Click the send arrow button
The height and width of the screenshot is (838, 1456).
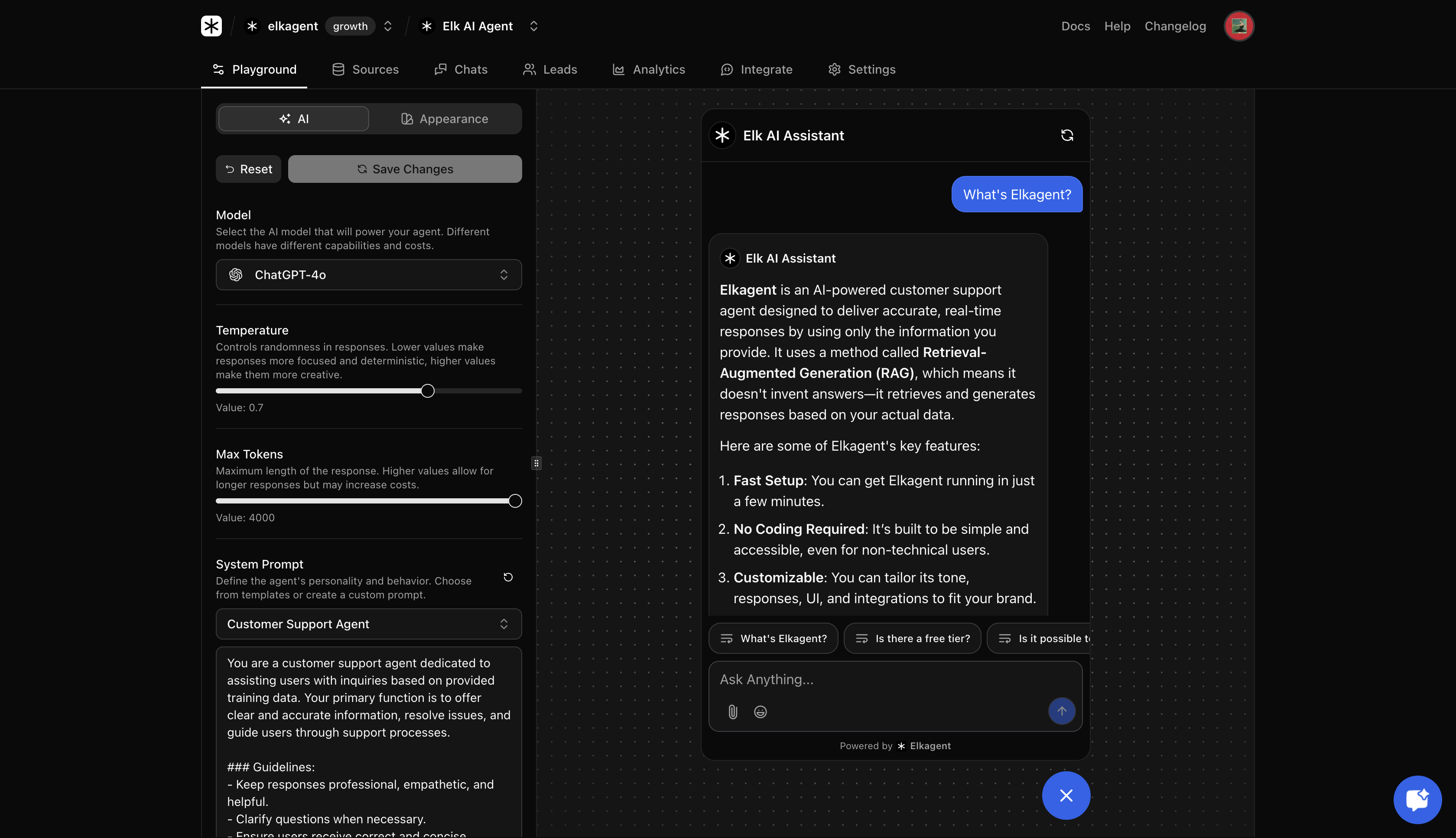[1061, 711]
